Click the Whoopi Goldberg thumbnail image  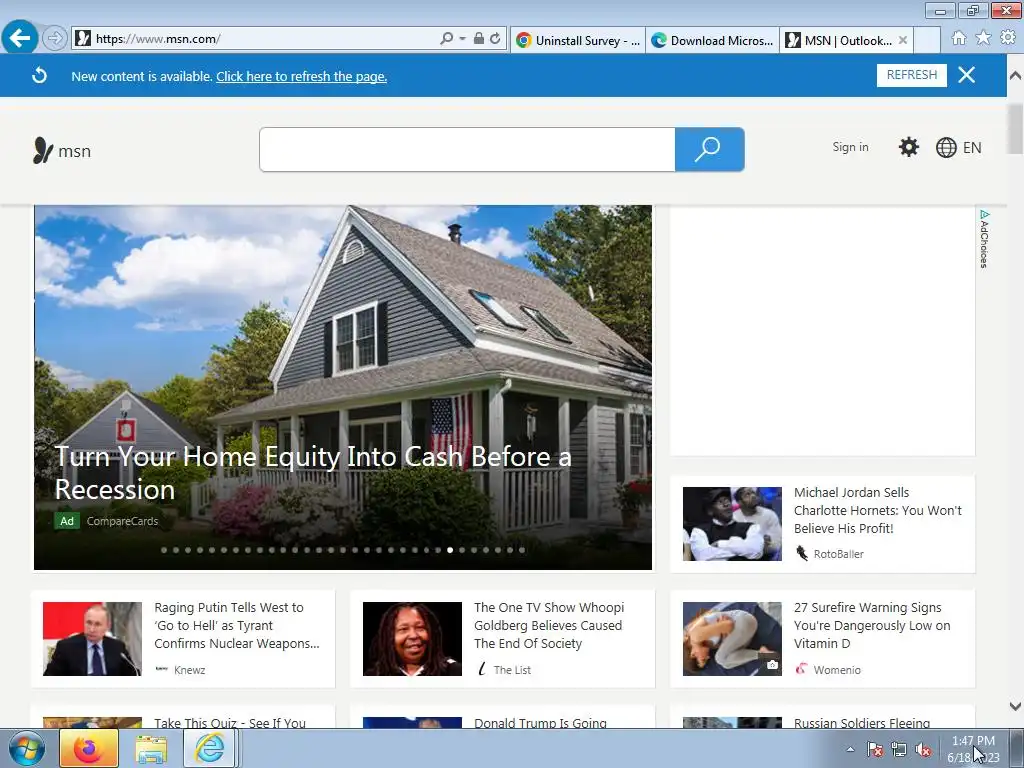[412, 639]
